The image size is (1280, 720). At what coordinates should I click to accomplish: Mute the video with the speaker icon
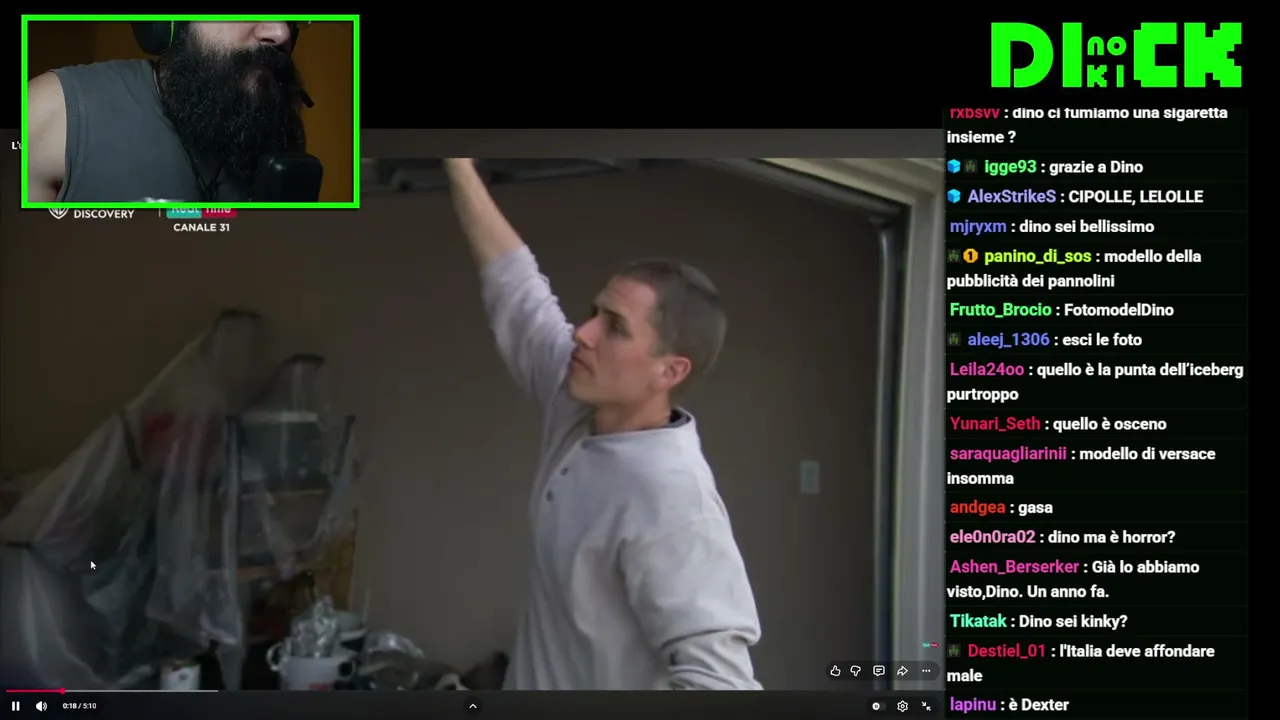pos(41,706)
